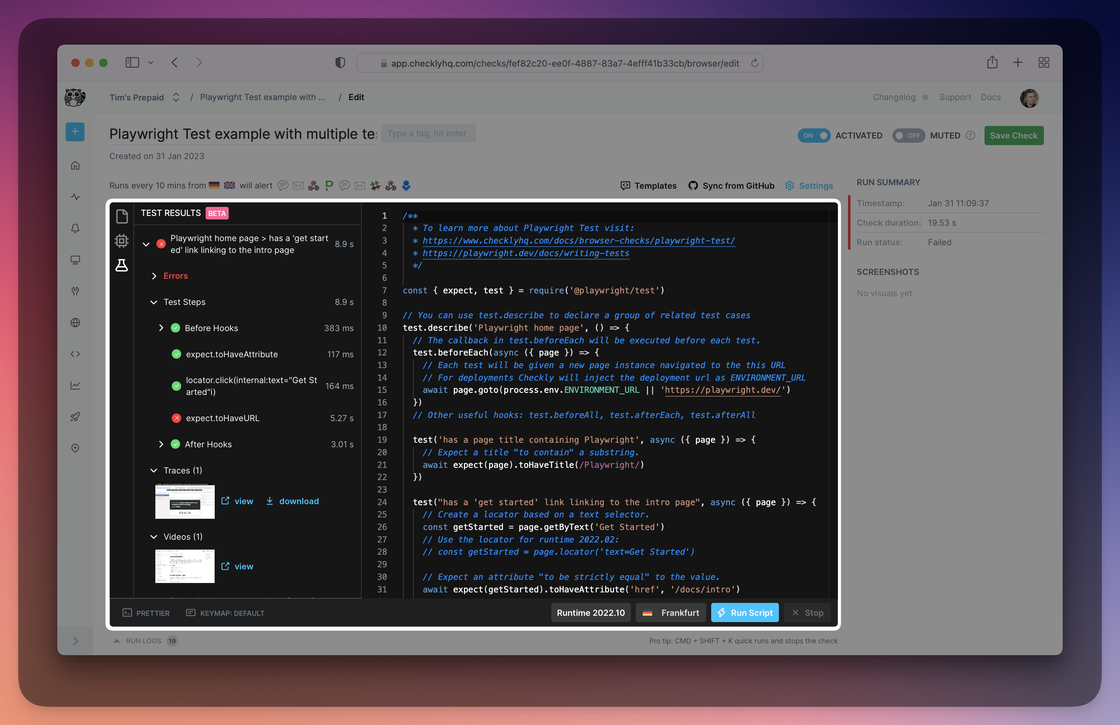This screenshot has height=725, width=1120.
Task: Open the editor settings chip icon
Action: [x=121, y=241]
